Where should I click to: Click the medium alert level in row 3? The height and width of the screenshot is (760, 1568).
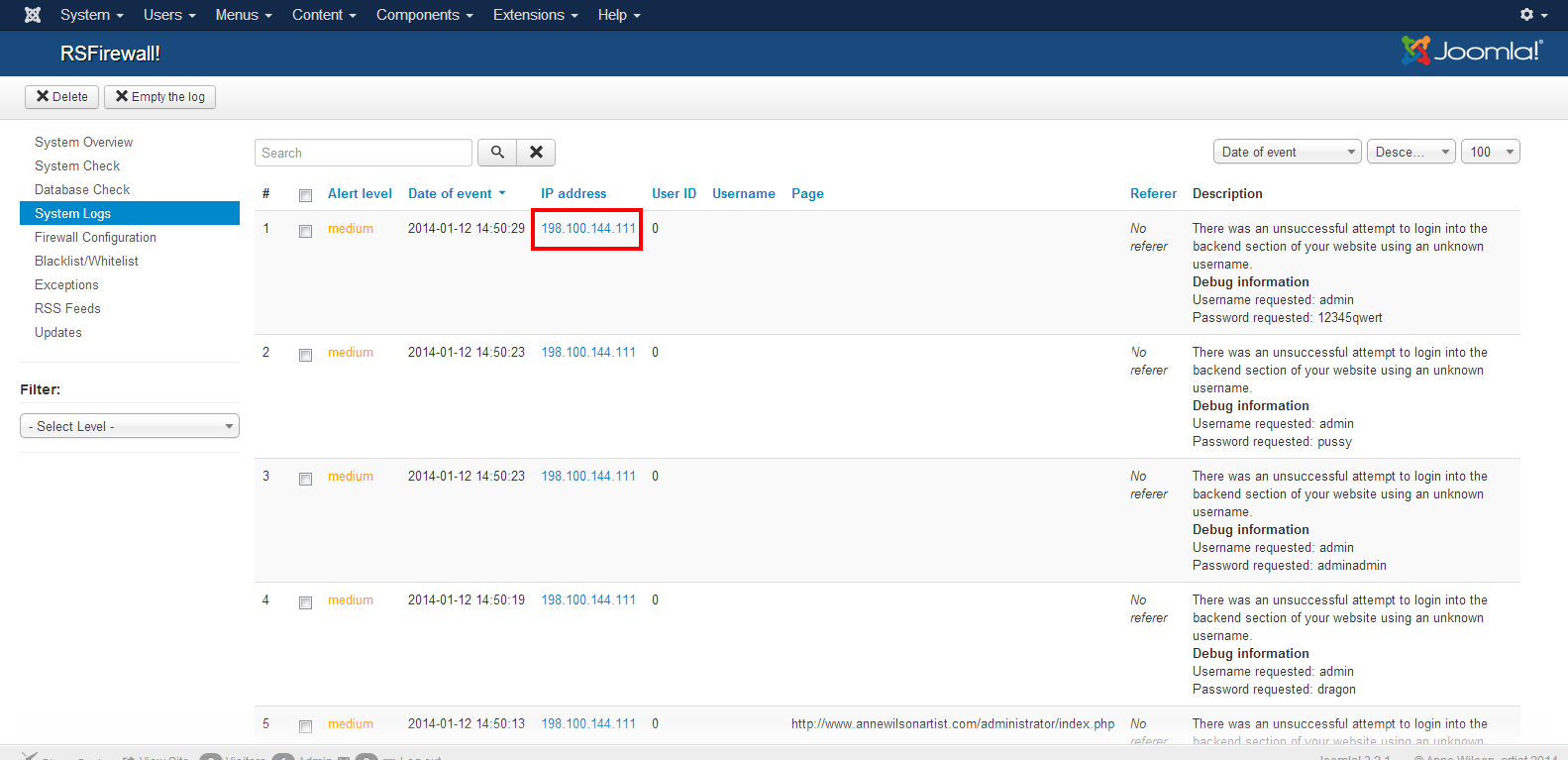click(351, 476)
